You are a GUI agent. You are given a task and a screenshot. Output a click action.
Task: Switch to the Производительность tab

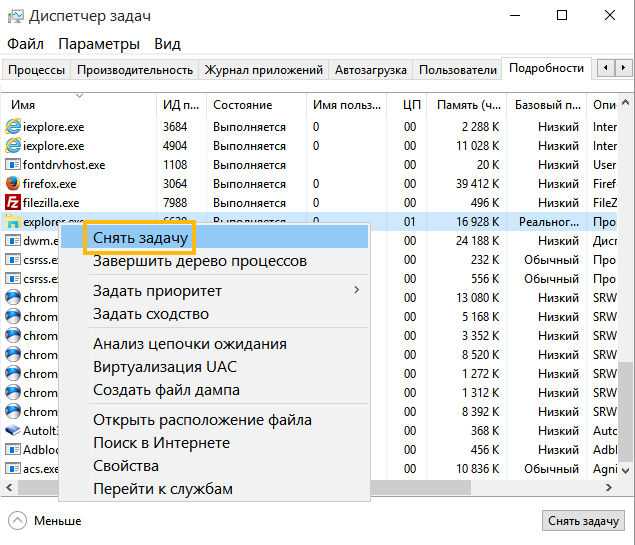[135, 70]
